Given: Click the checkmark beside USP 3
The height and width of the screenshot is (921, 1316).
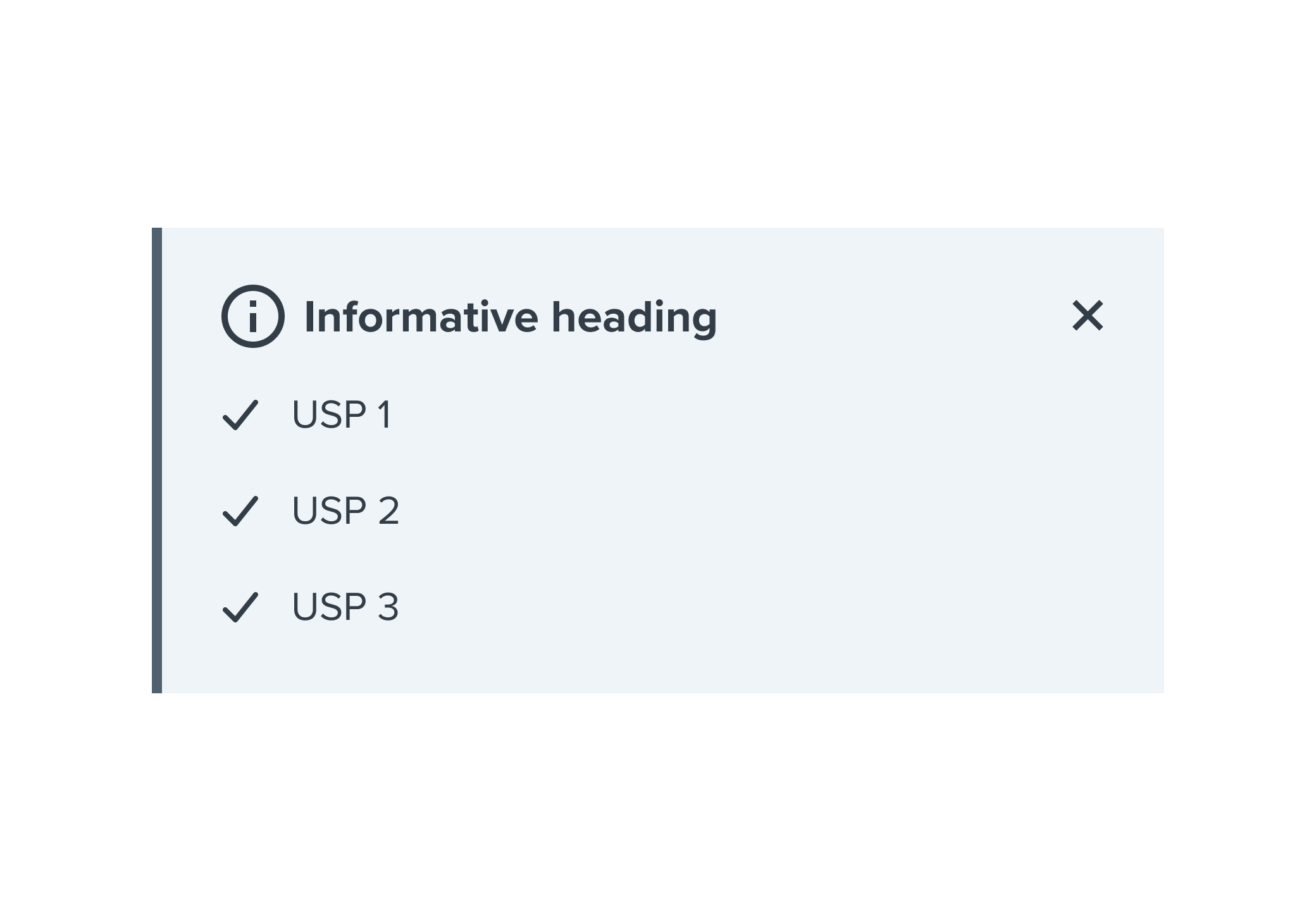Looking at the screenshot, I should (240, 607).
